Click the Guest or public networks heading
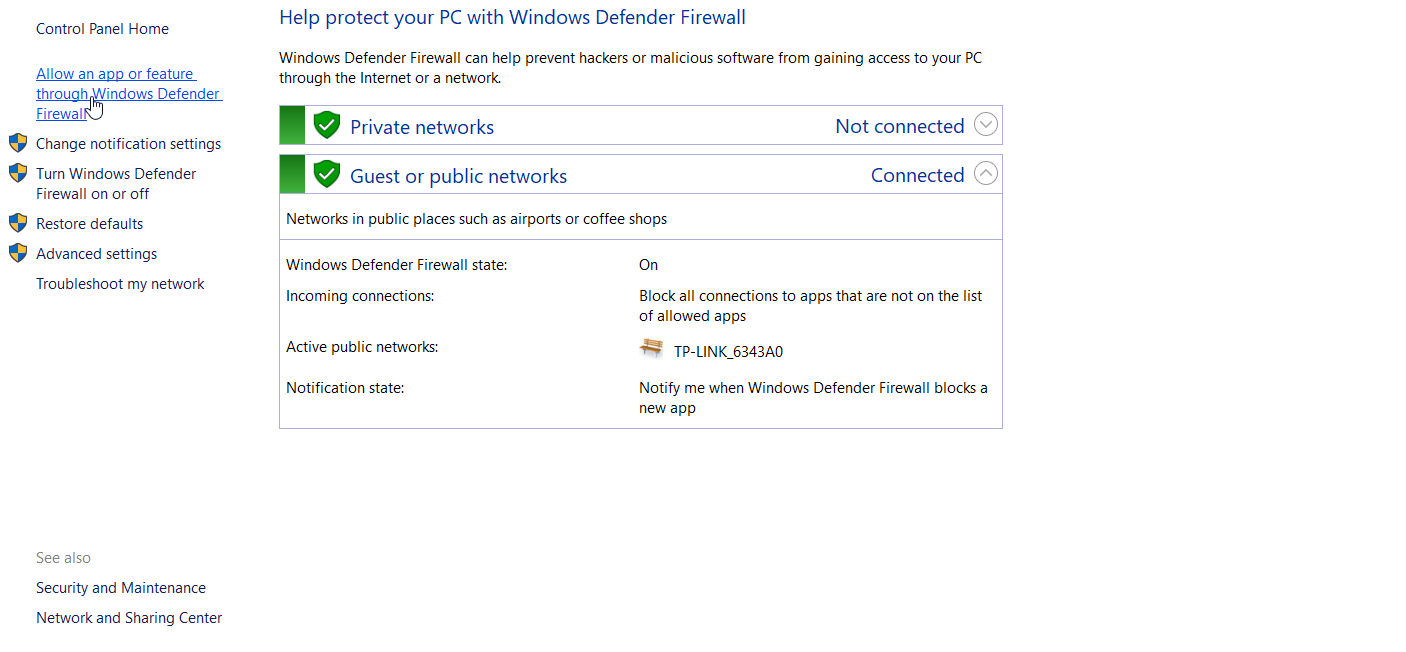Viewport: 1406px width, 652px height. point(458,176)
